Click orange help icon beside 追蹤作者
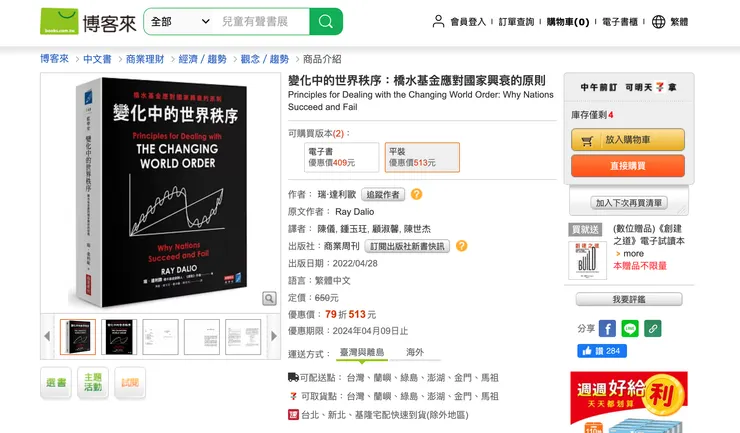 [416, 194]
